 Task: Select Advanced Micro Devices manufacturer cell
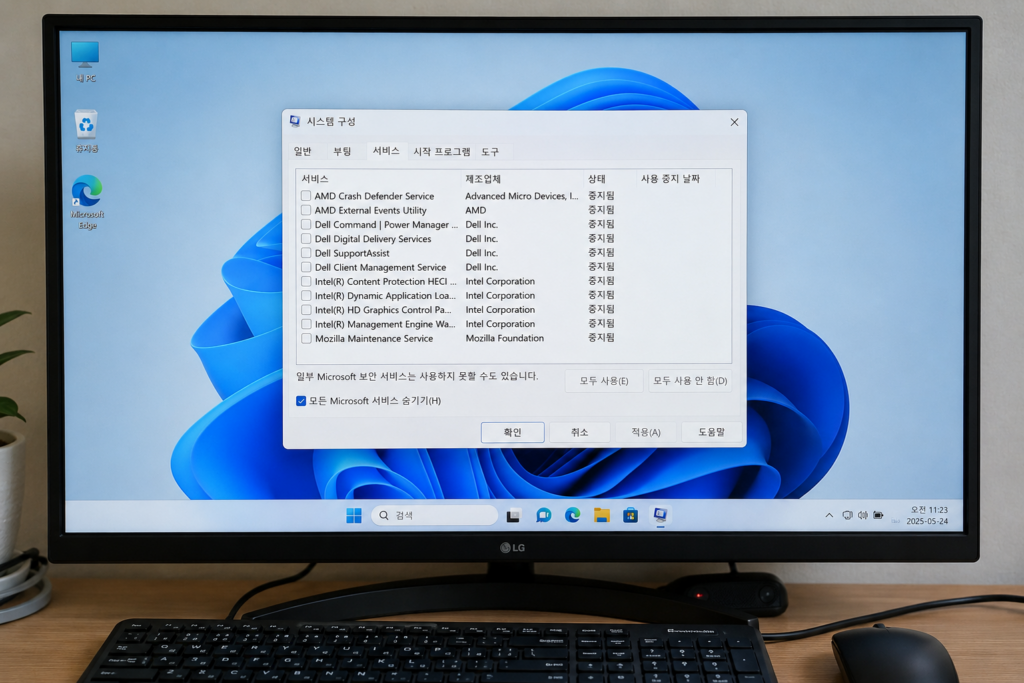click(x=521, y=196)
